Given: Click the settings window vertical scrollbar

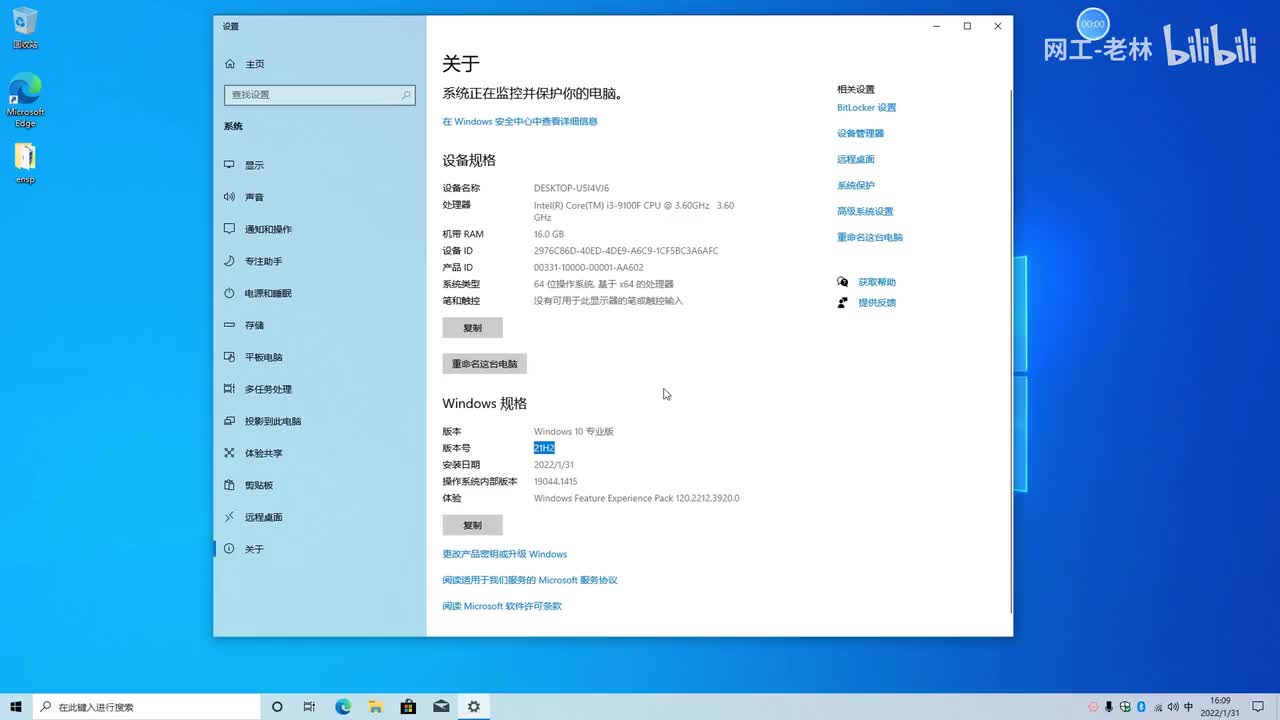Looking at the screenshot, I should click(x=1010, y=350).
